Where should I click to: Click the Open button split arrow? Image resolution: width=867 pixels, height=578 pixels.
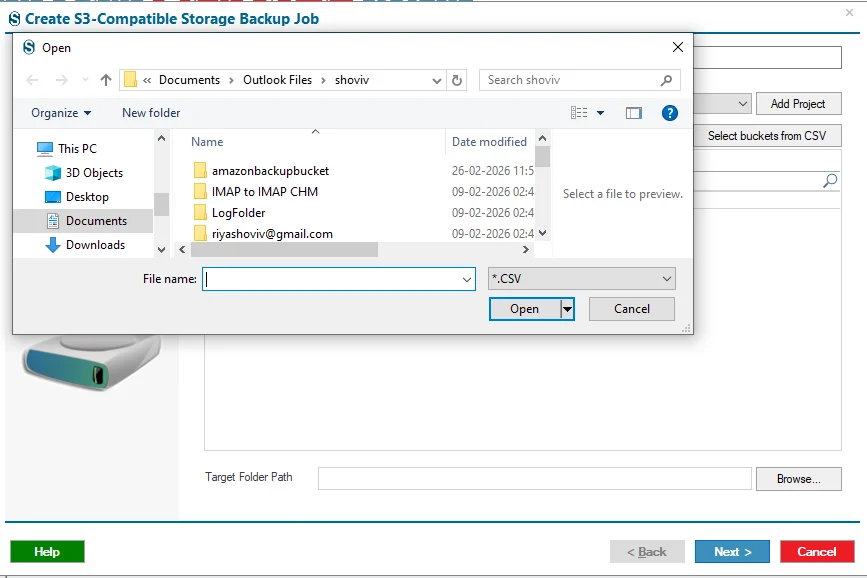567,309
